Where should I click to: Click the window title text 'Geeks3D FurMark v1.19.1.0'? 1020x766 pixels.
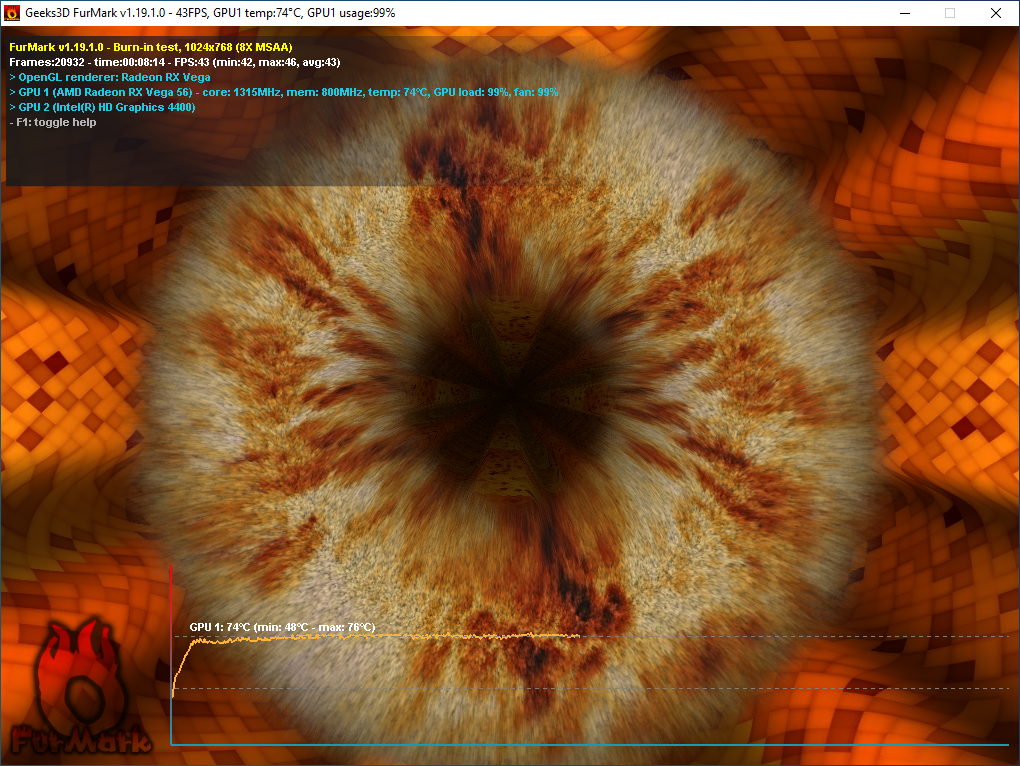click(96, 13)
